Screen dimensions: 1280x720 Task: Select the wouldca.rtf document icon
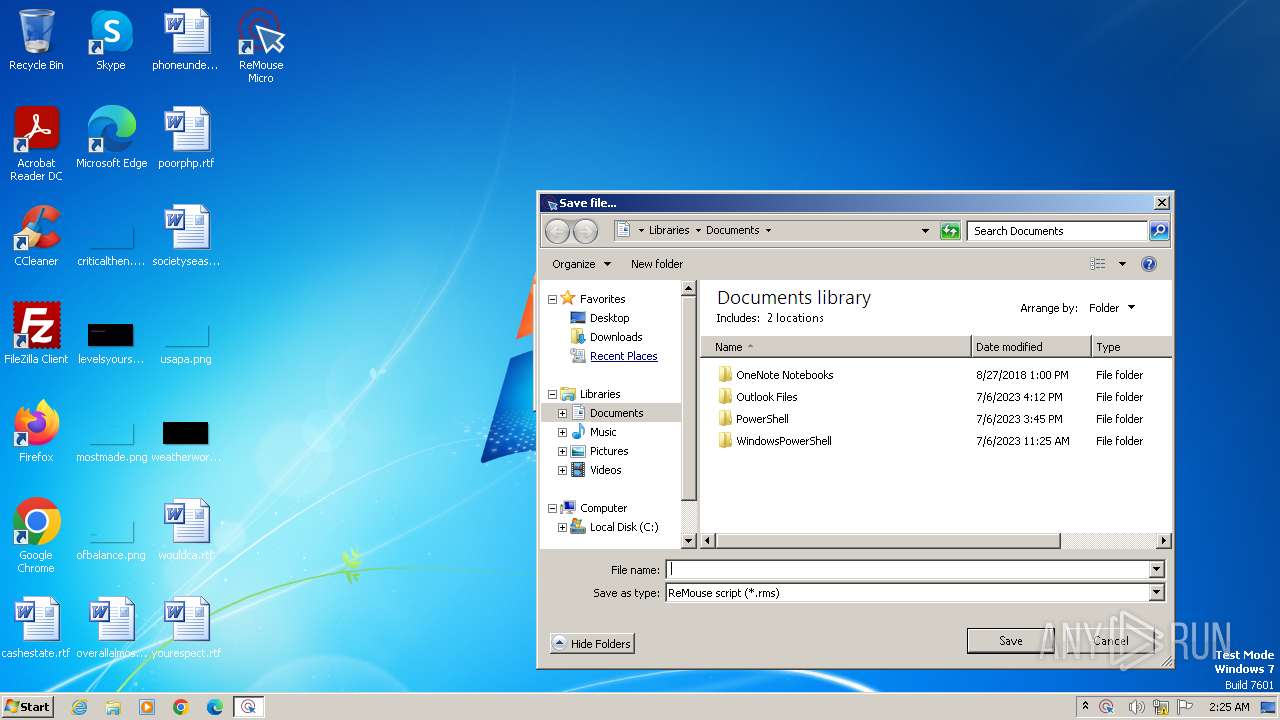pyautogui.click(x=186, y=530)
